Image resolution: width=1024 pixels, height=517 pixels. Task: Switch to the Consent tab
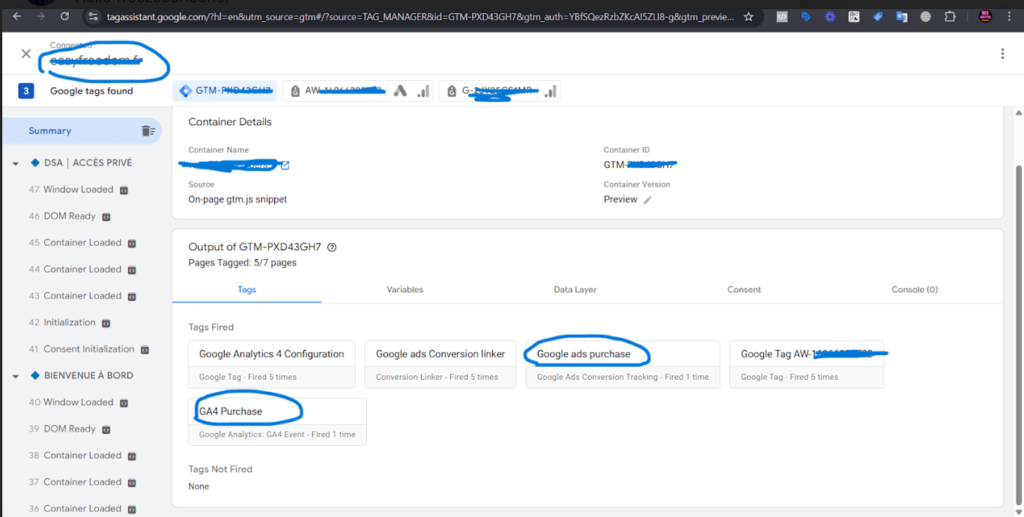pos(744,289)
